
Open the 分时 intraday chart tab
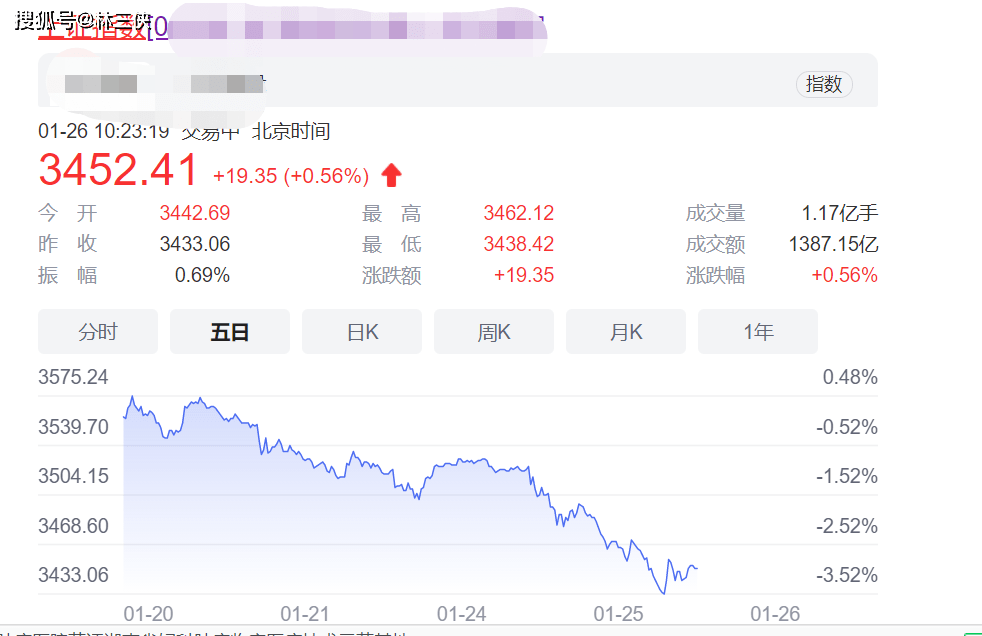pyautogui.click(x=98, y=332)
